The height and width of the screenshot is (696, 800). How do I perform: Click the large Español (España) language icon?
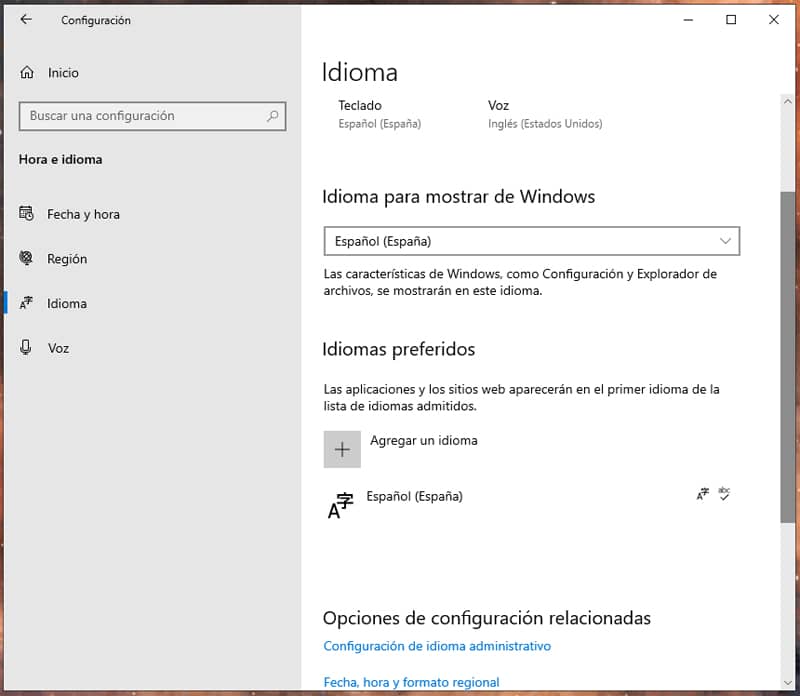point(340,505)
